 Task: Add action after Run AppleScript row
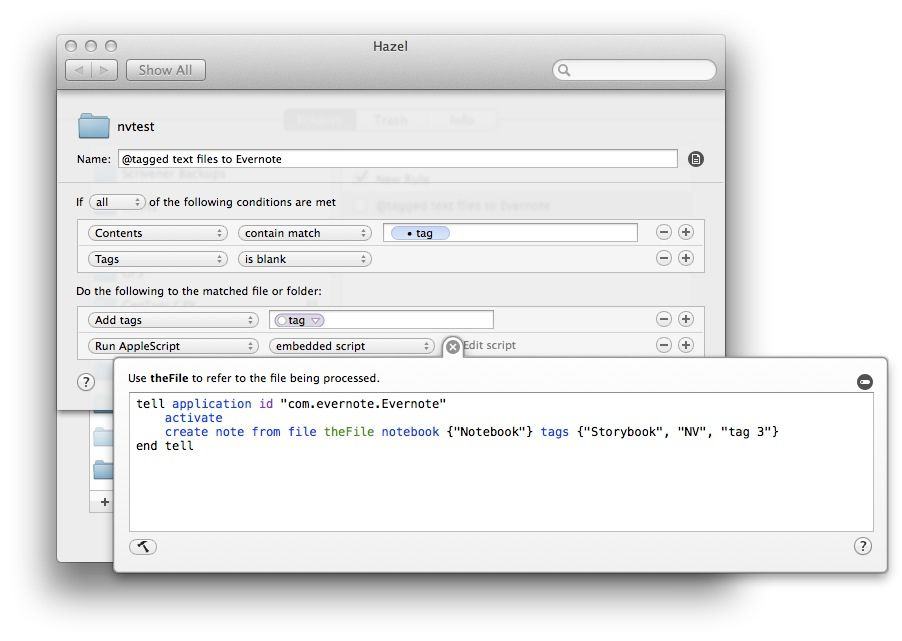click(686, 345)
